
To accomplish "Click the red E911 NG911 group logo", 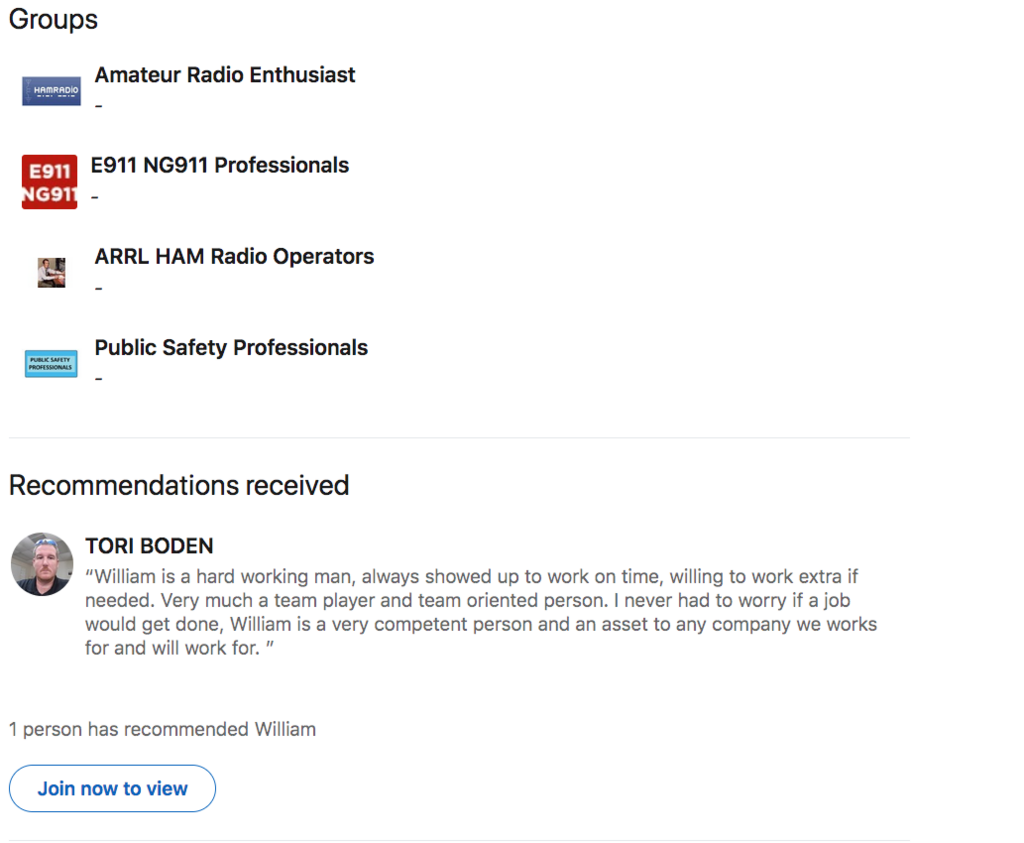I will pos(50,182).
